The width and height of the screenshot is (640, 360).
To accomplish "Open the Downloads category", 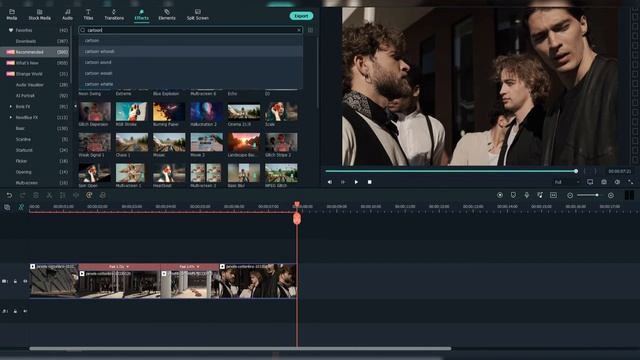I will coord(35,41).
